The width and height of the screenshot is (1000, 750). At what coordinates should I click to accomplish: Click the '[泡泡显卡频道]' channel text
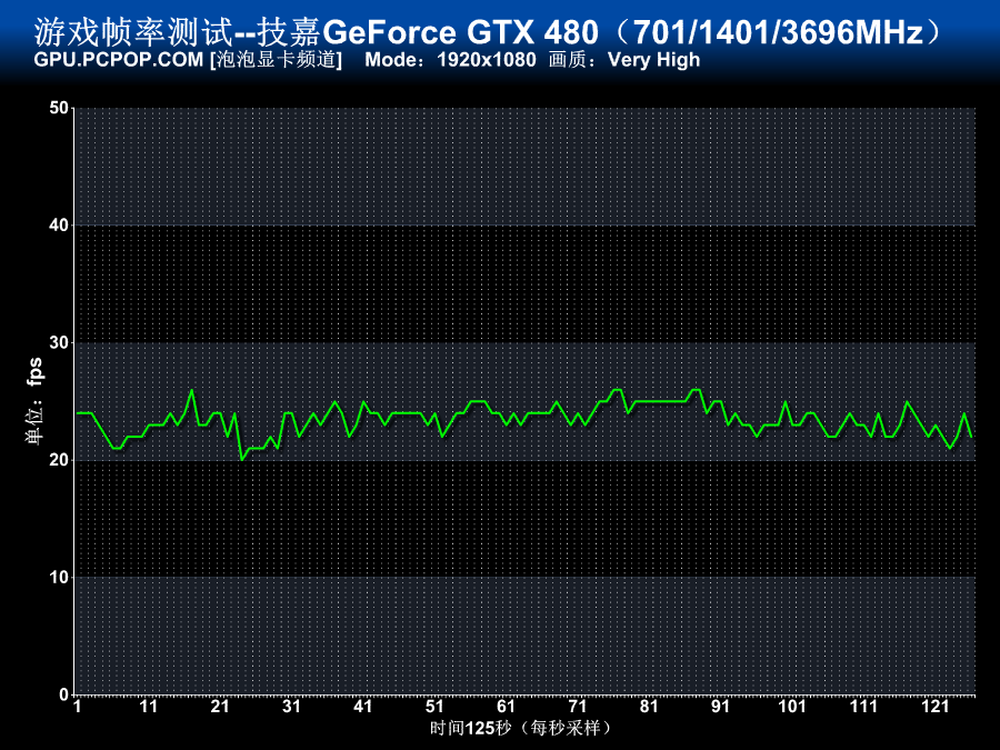coord(276,60)
